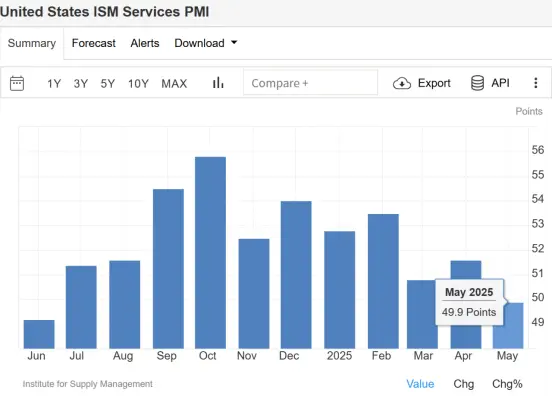Set chart range to 3Y
The width and height of the screenshot is (553, 396).
click(81, 84)
